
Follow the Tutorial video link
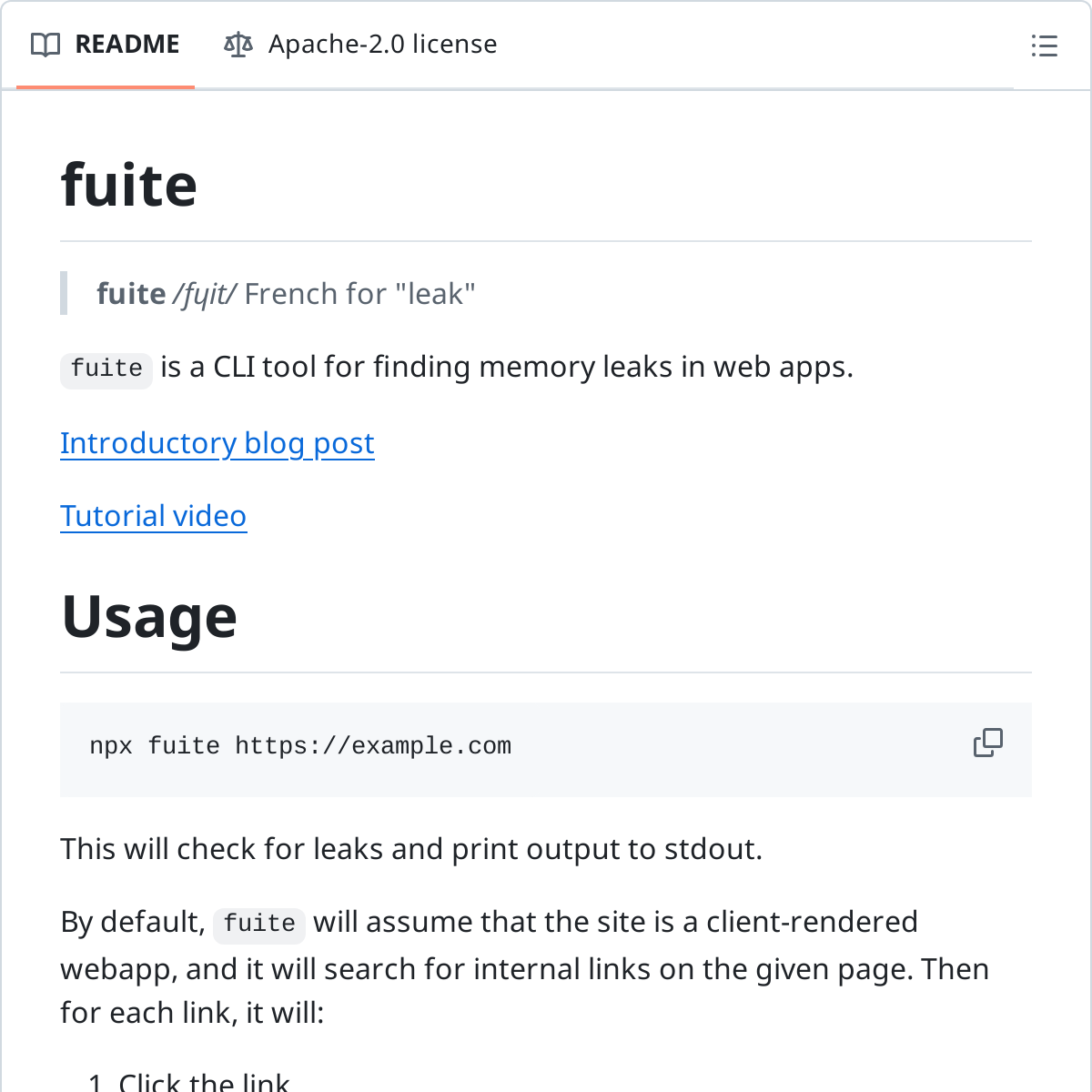[153, 516]
